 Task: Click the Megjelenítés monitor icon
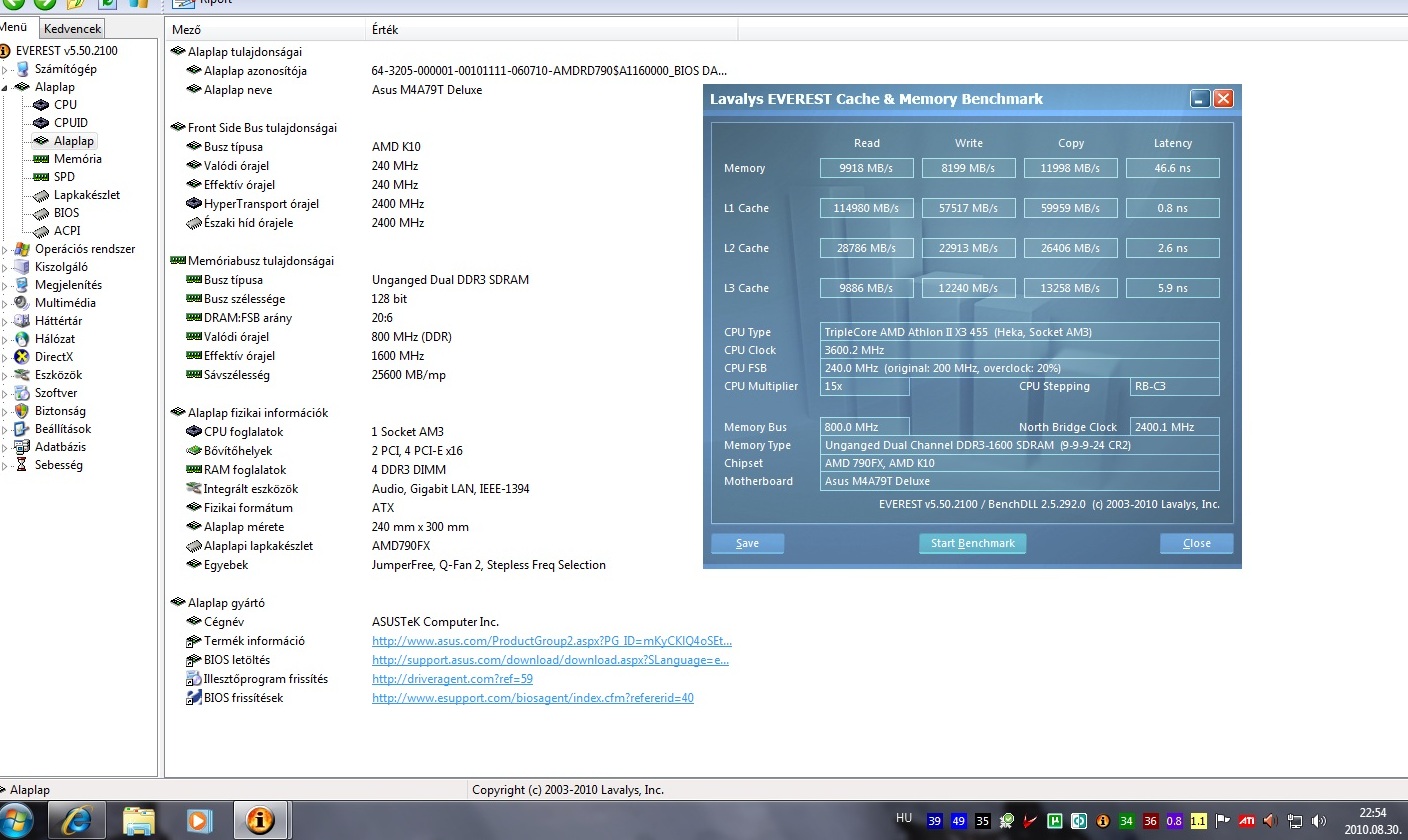click(x=23, y=285)
